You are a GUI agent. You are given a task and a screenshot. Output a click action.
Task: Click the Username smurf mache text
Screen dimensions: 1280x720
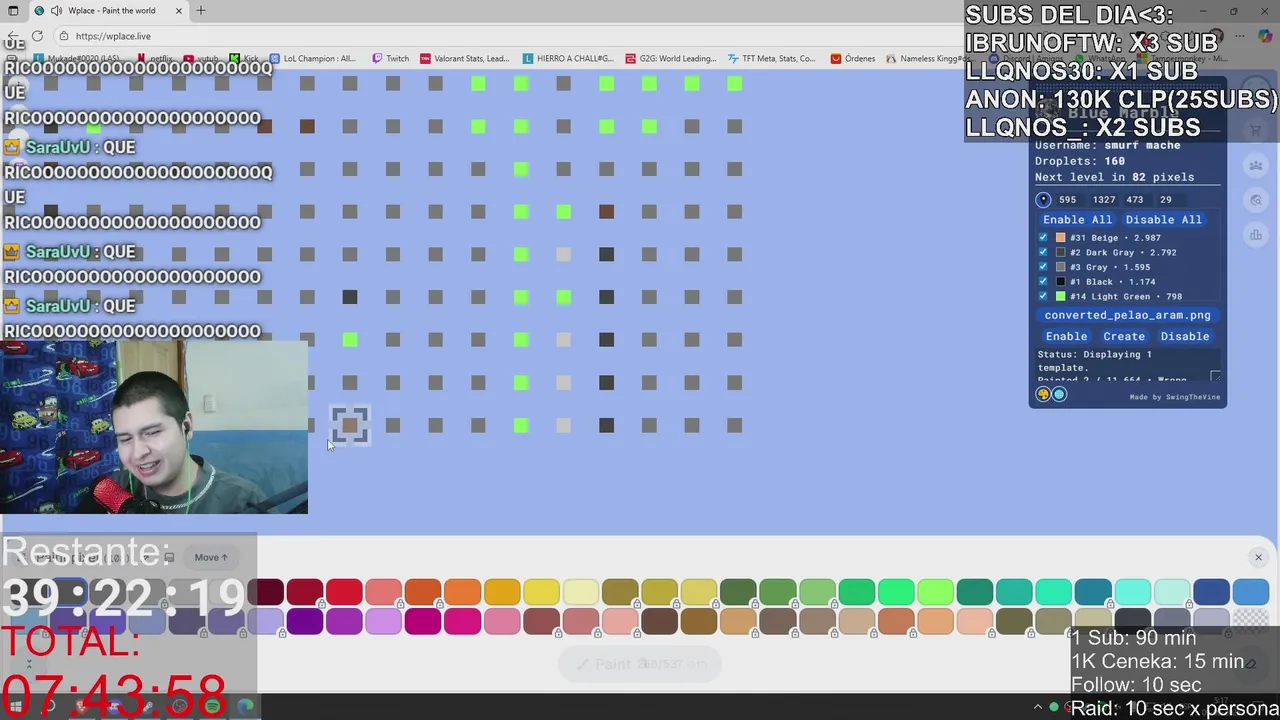1107,145
